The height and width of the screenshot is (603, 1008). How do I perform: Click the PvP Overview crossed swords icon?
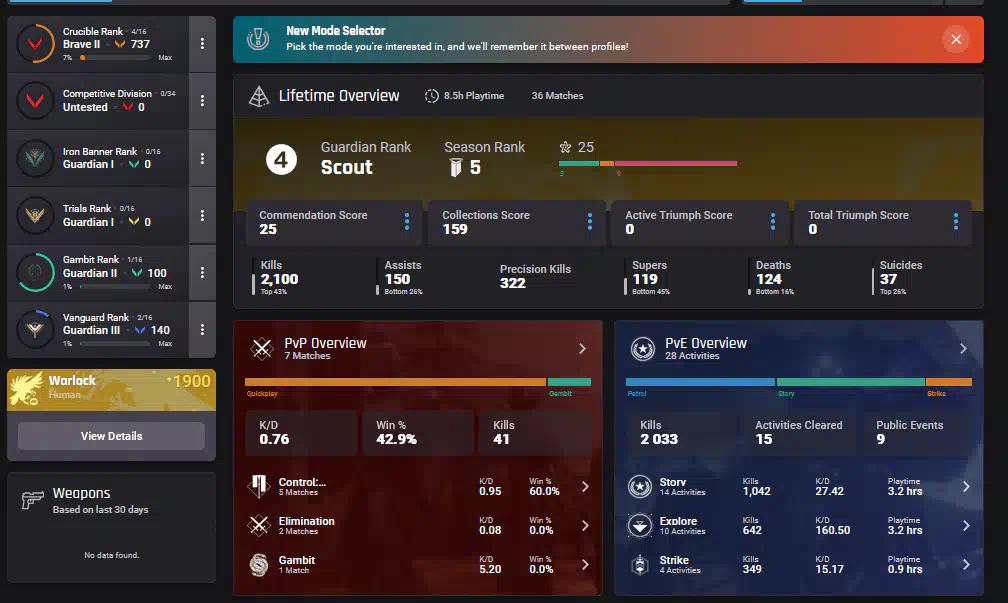262,348
